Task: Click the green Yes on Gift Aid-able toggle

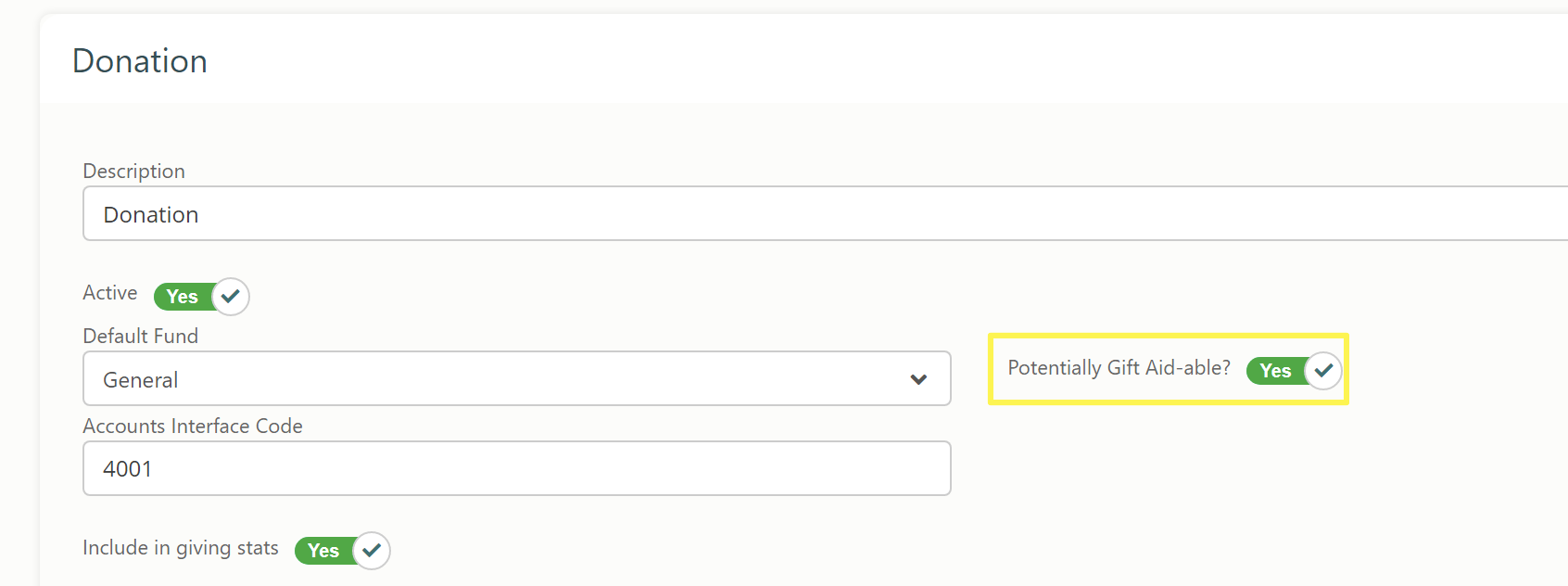Action: click(1276, 371)
